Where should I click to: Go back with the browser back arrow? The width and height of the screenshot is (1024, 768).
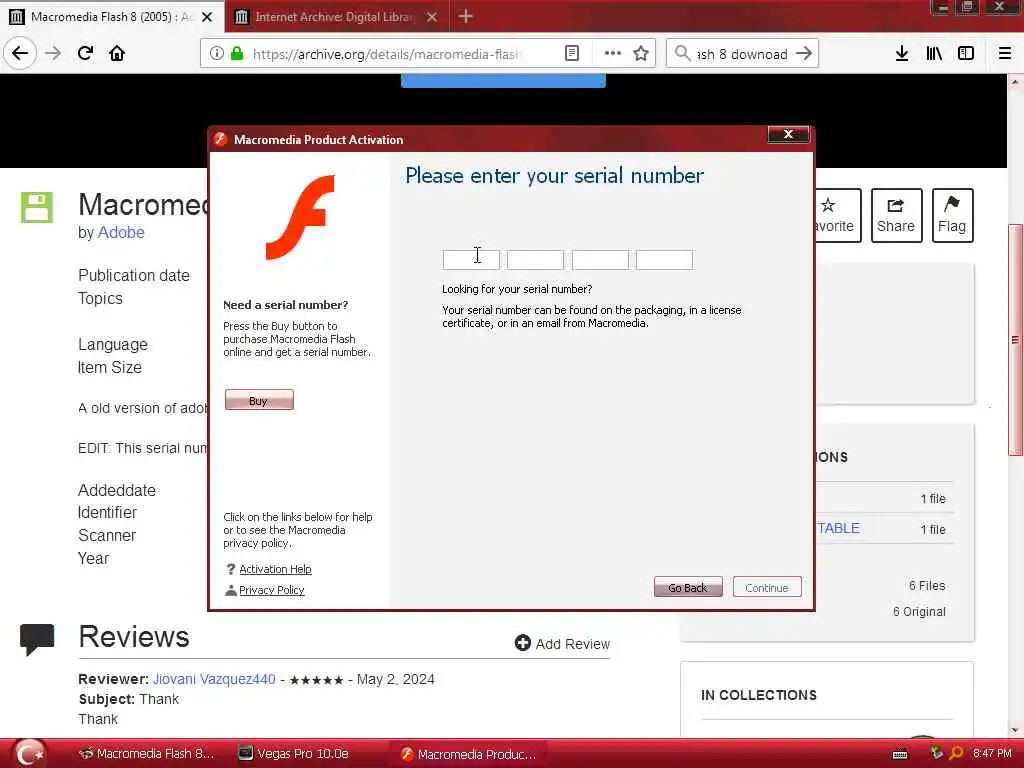[20, 53]
